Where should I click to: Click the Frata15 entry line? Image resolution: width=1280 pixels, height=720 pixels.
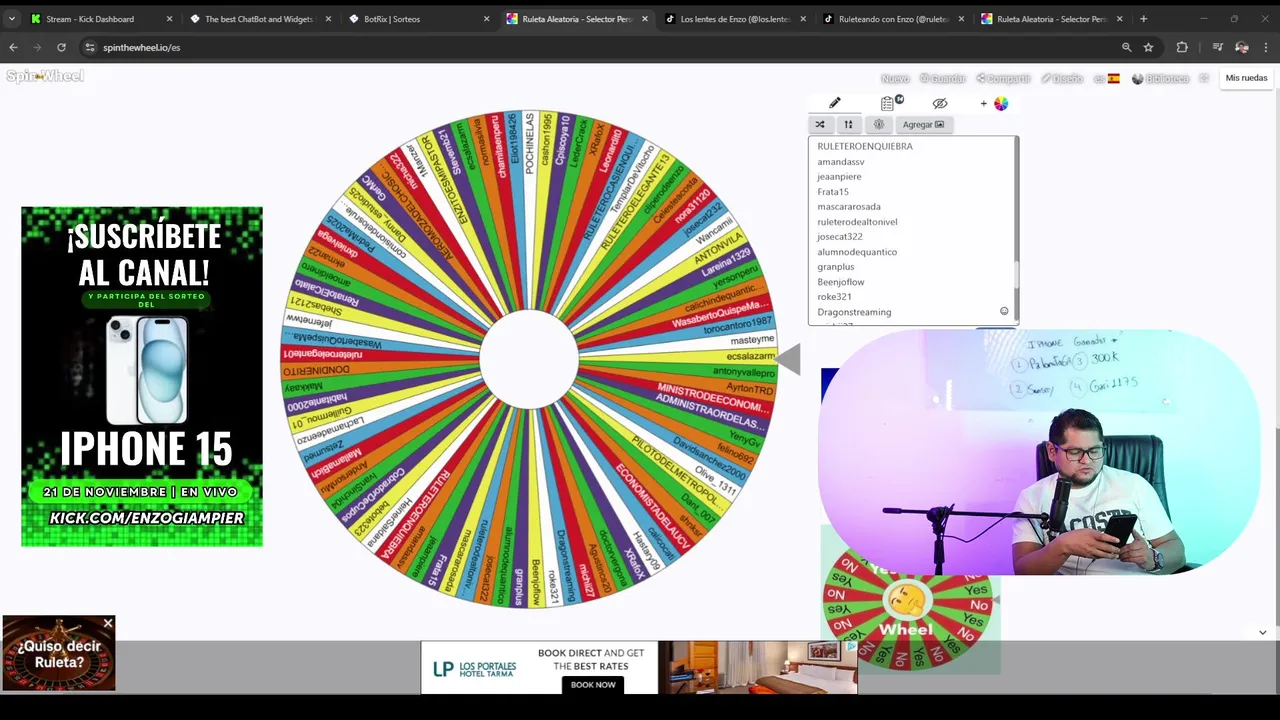point(833,191)
